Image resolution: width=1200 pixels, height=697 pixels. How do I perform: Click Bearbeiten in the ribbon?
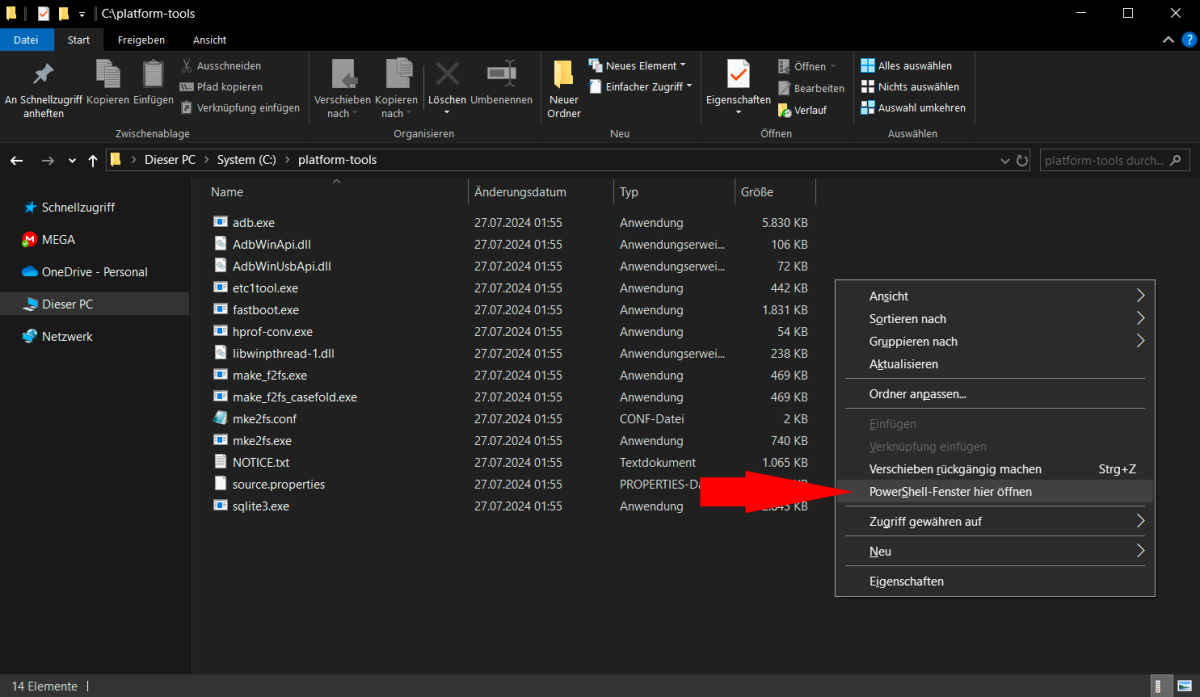click(811, 88)
